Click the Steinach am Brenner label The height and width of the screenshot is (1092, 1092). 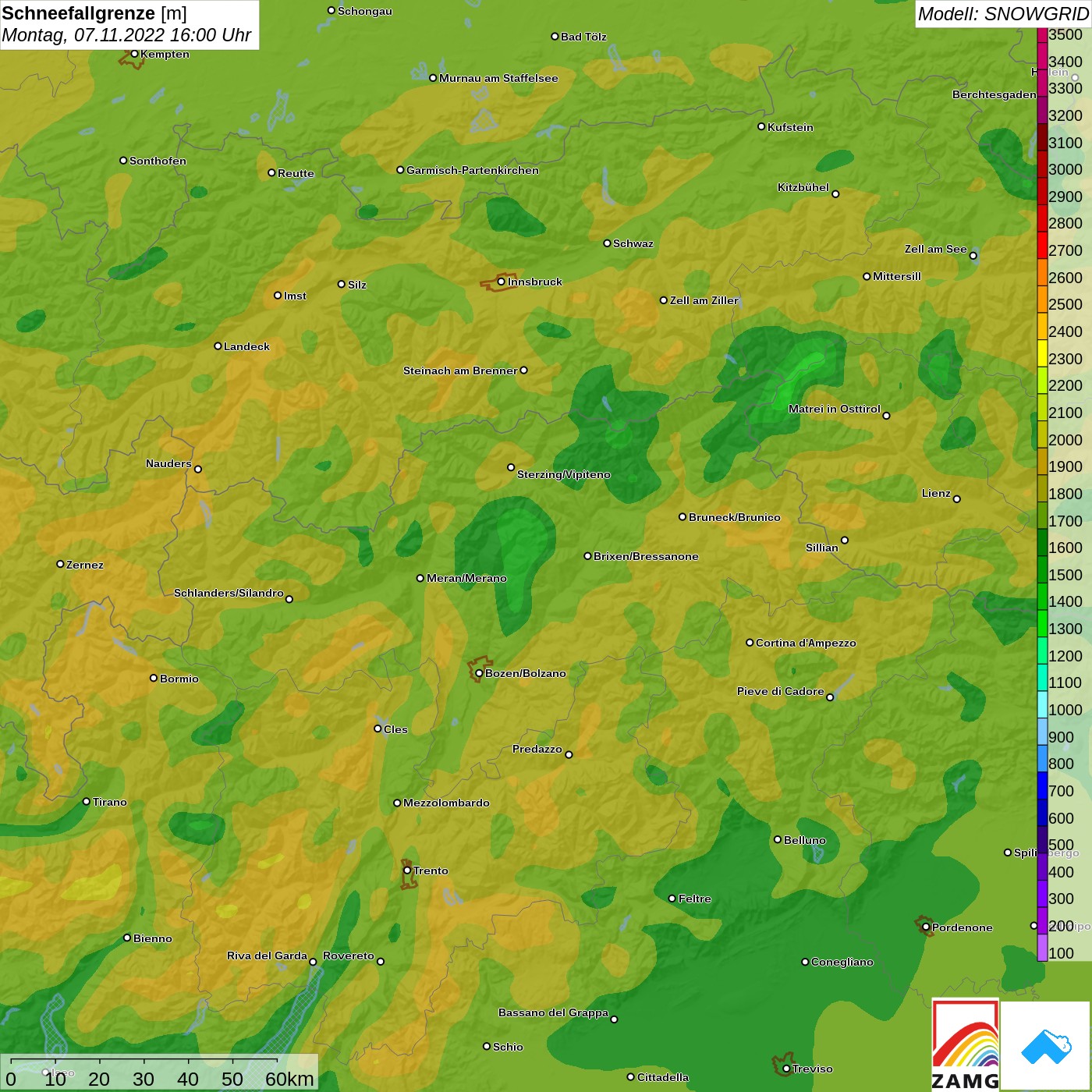tap(460, 370)
